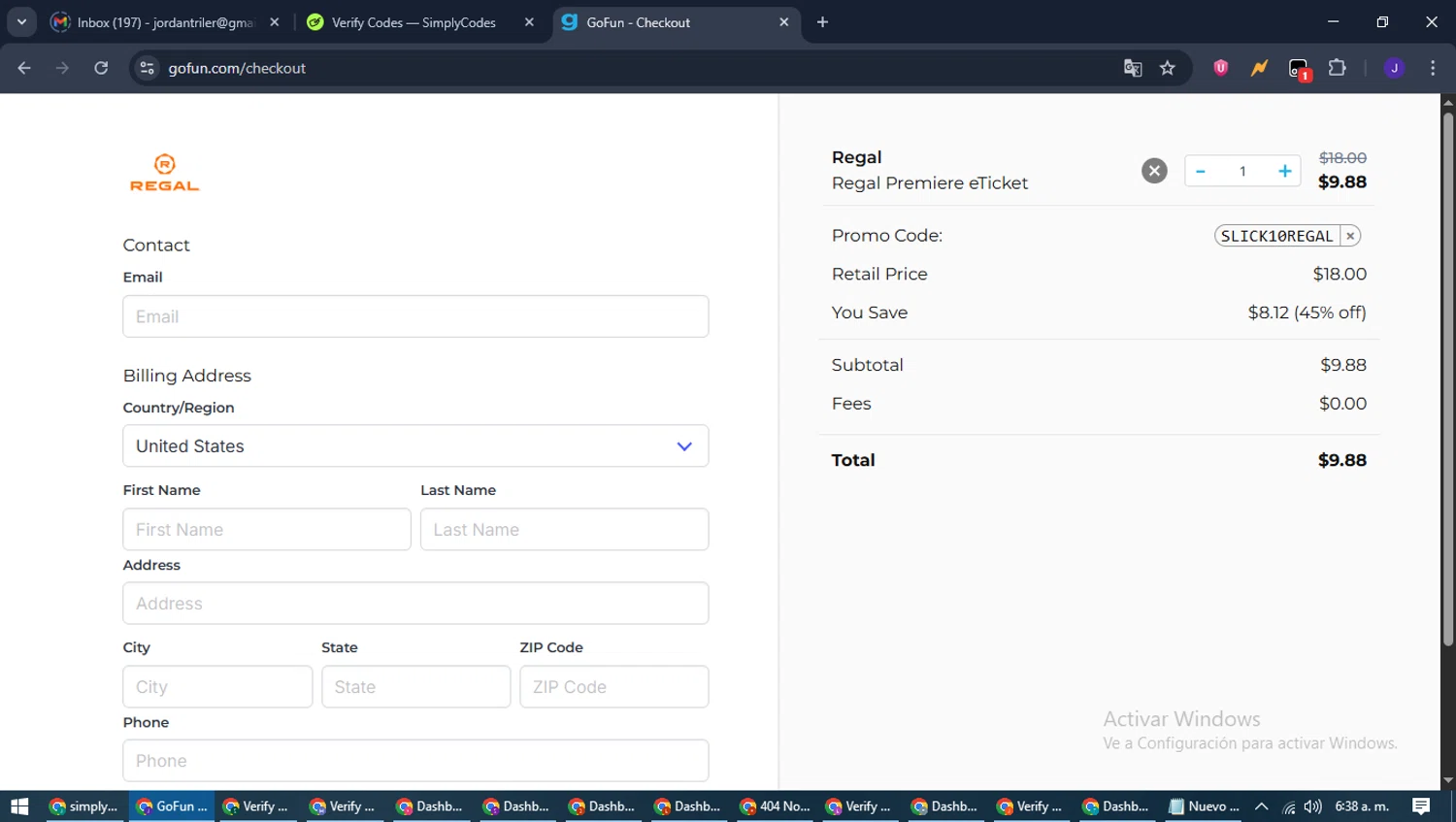Close the Verify Codes tab
Screen dimensions: 1456x822
pos(529,22)
